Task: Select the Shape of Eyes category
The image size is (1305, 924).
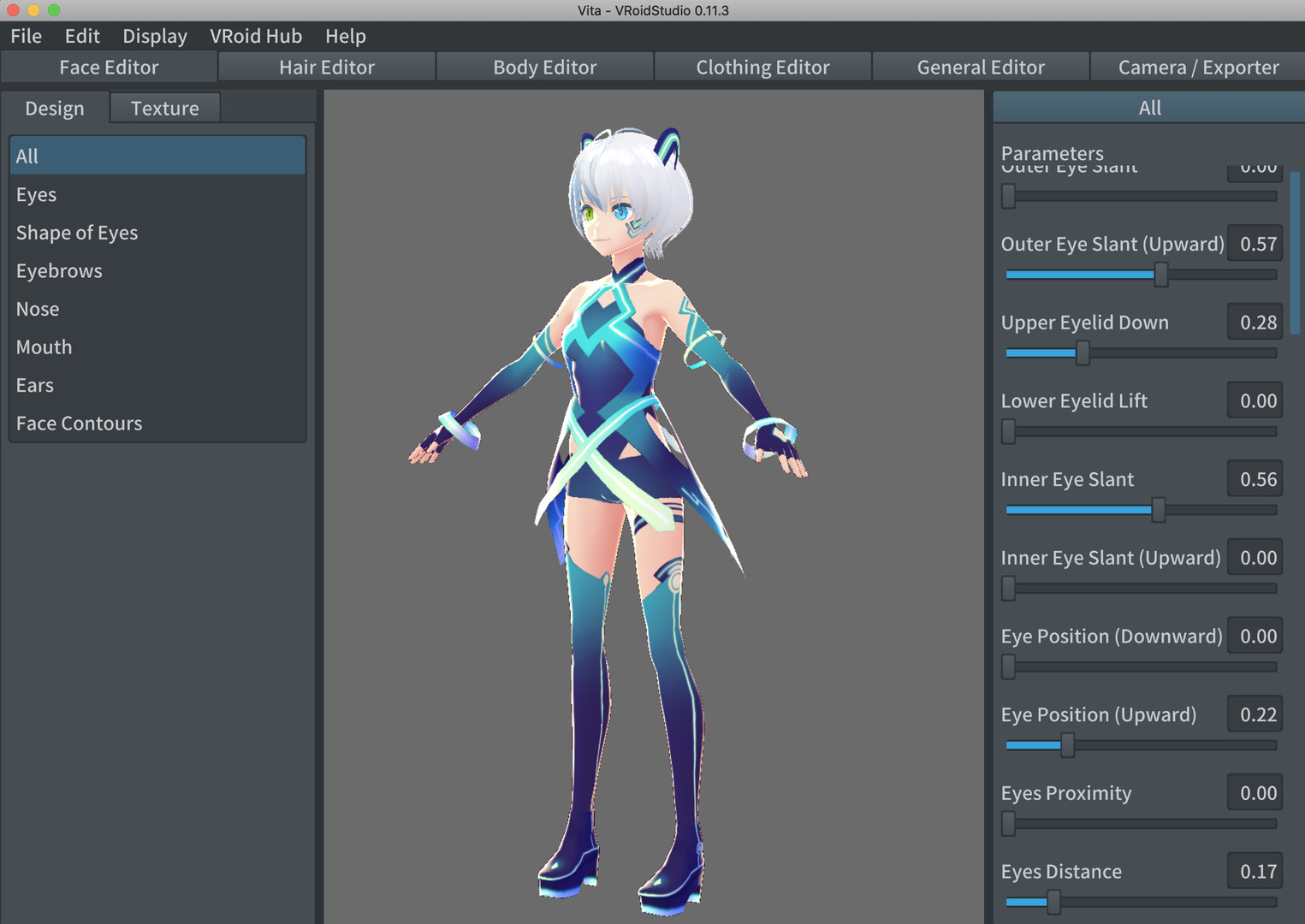Action: point(77,232)
